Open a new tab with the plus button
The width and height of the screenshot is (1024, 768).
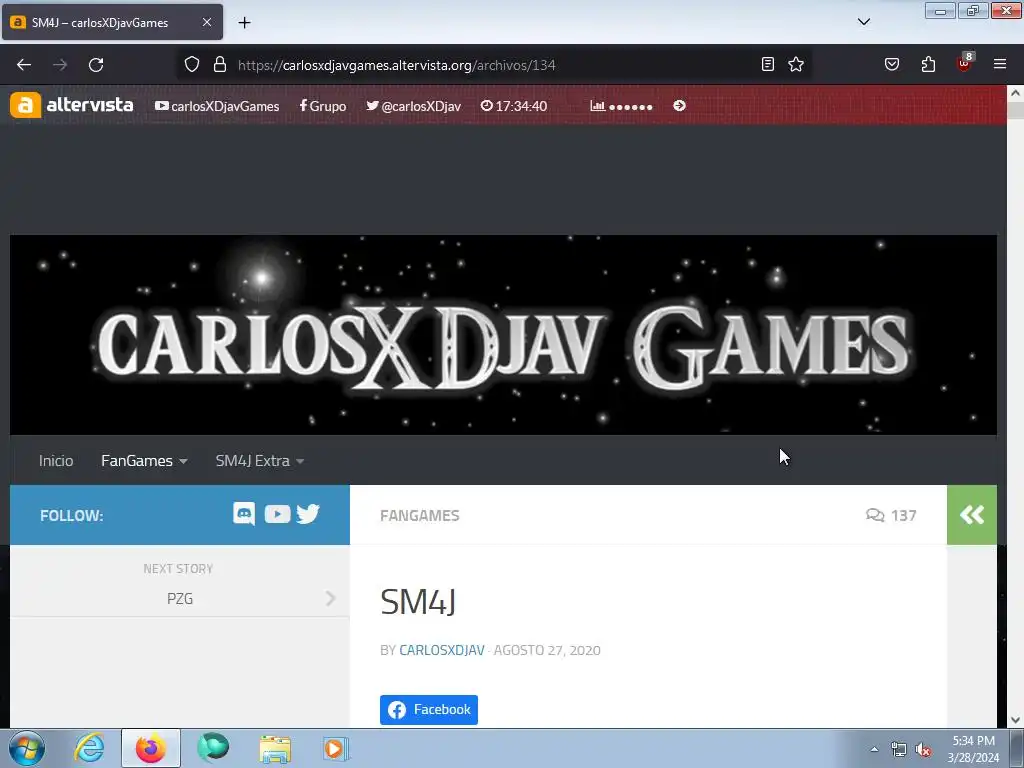click(x=244, y=23)
